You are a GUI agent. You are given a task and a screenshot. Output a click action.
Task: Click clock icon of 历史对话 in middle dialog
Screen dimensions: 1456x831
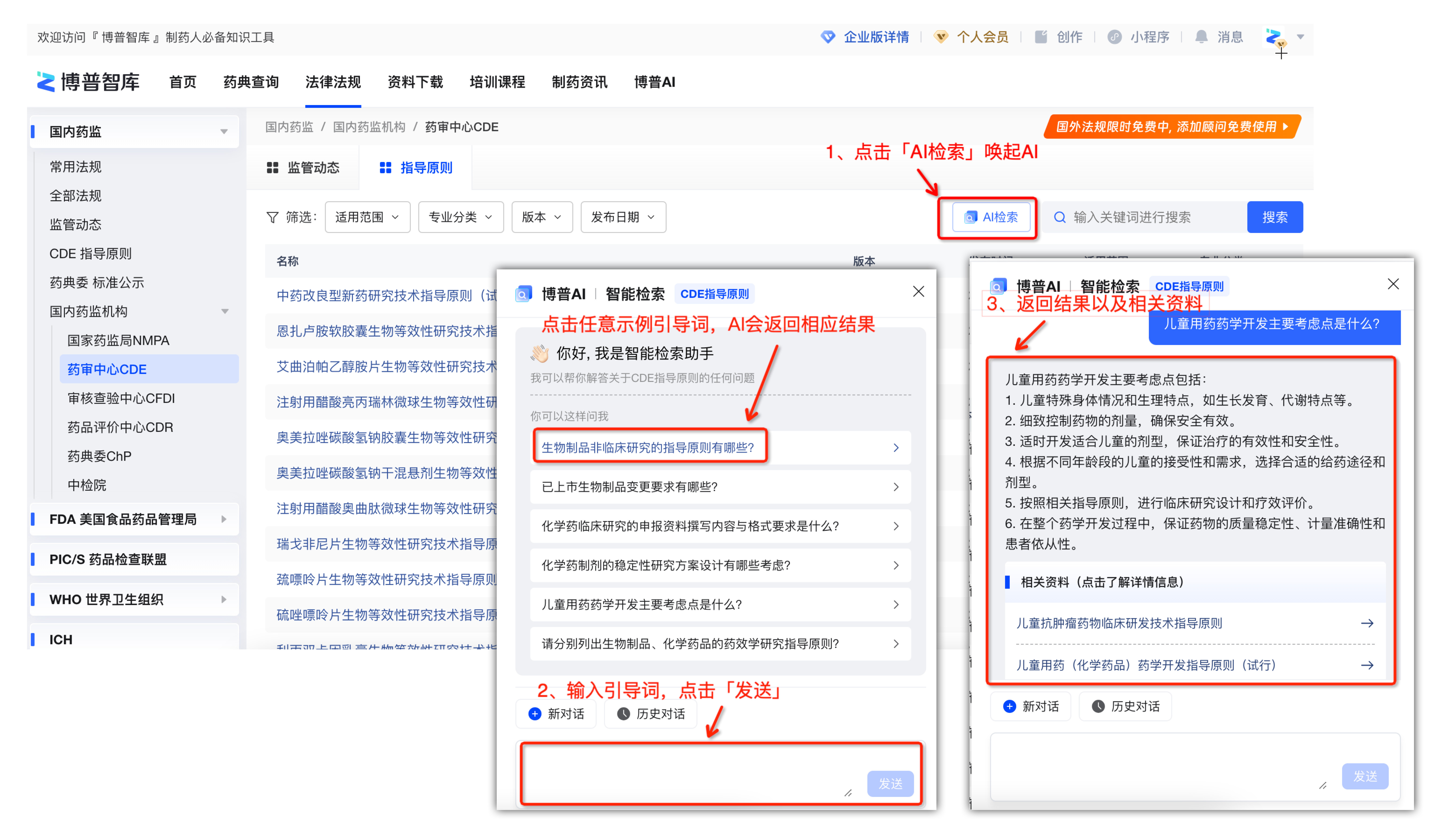point(624,714)
